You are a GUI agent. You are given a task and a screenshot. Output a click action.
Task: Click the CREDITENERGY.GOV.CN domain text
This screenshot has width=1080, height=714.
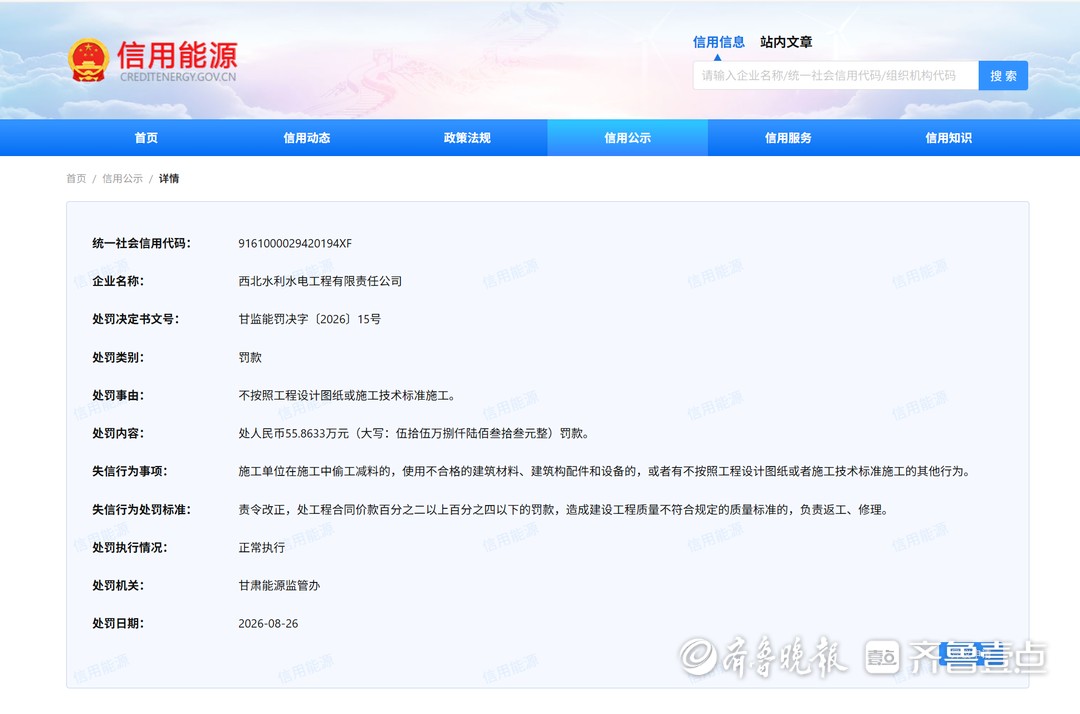(178, 77)
